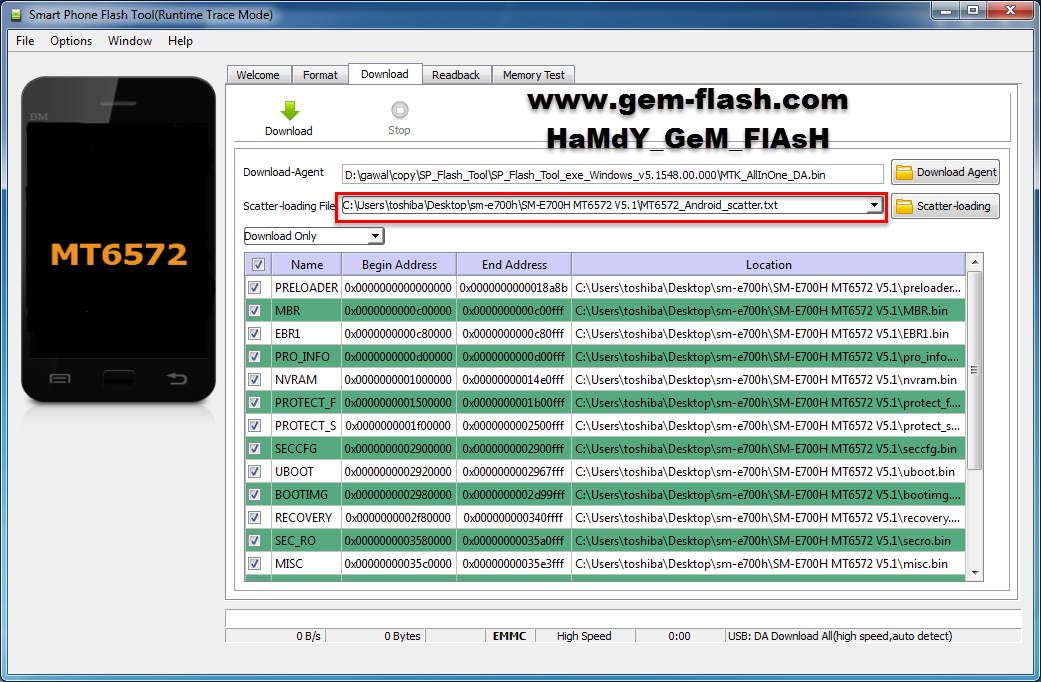Switch to the Format tab
Image resolution: width=1041 pixels, height=682 pixels.
coord(320,75)
